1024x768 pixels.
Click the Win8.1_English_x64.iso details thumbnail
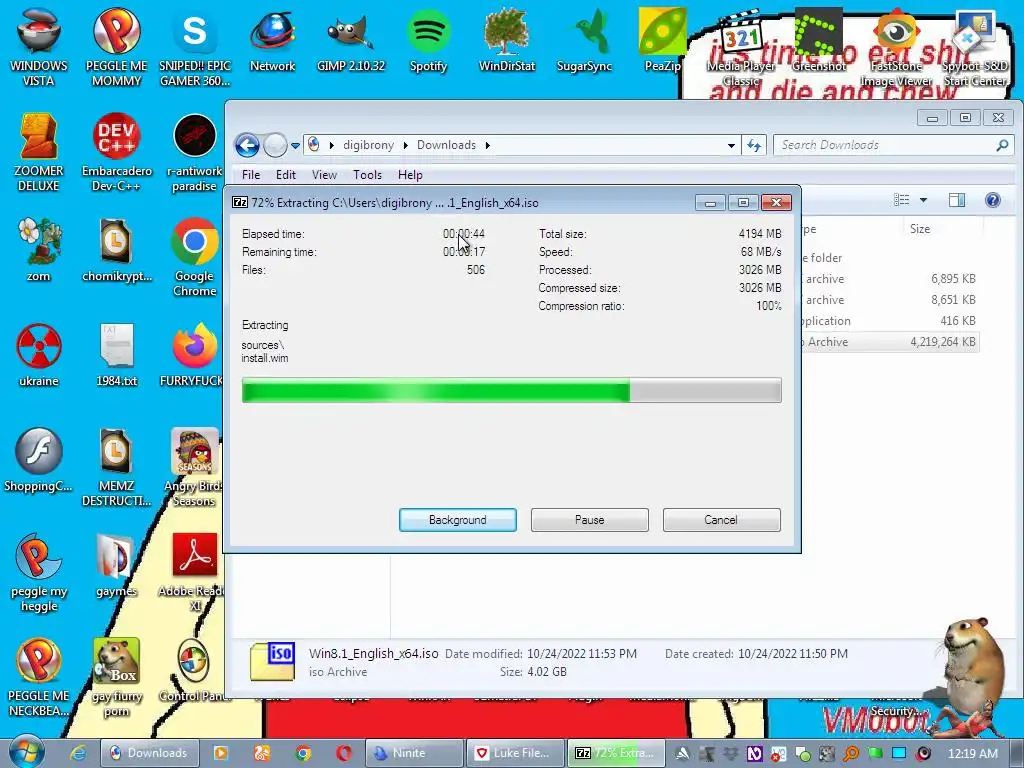click(x=272, y=662)
